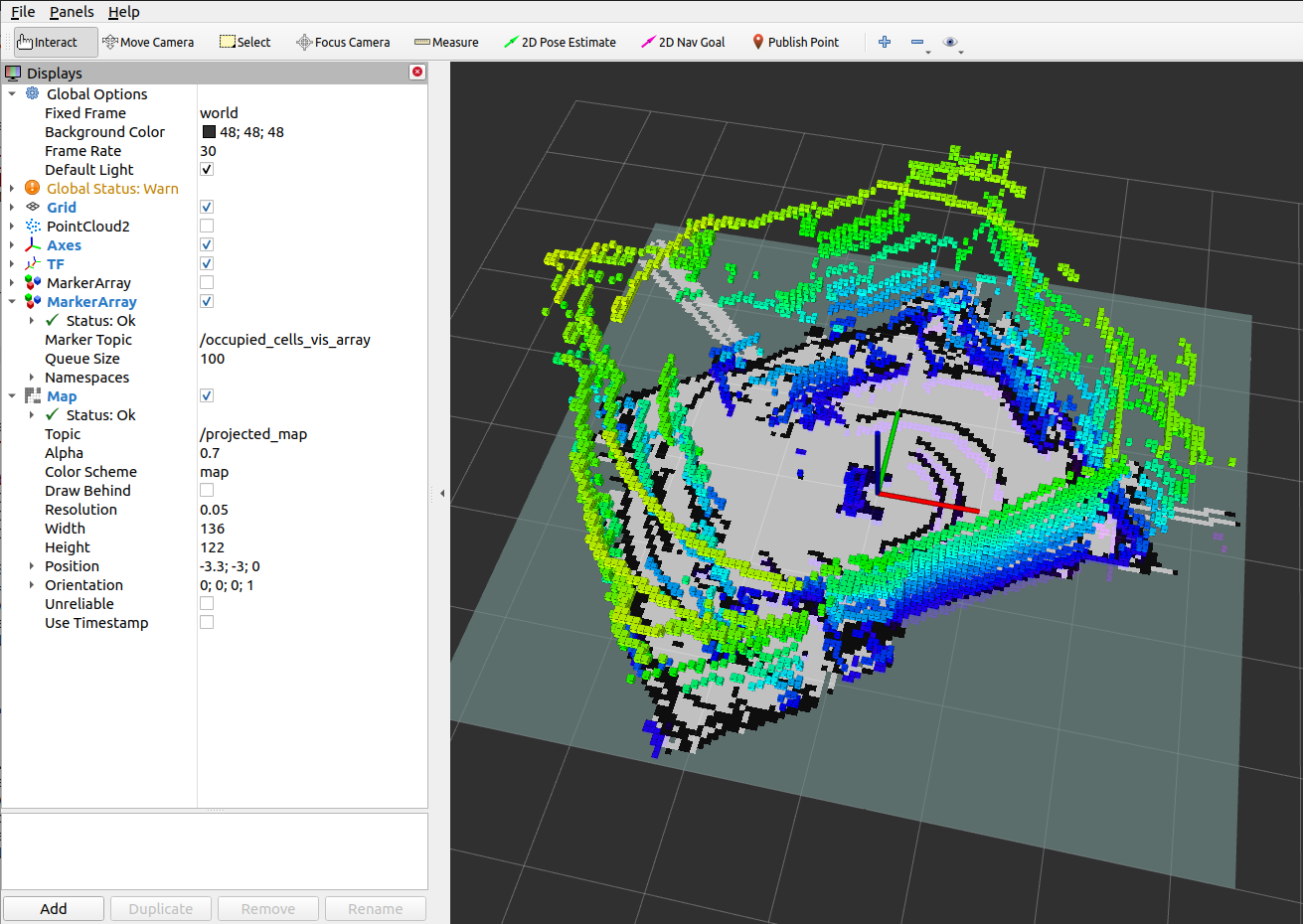1303x924 pixels.
Task: Activate the Move Camera tool
Action: [x=148, y=42]
